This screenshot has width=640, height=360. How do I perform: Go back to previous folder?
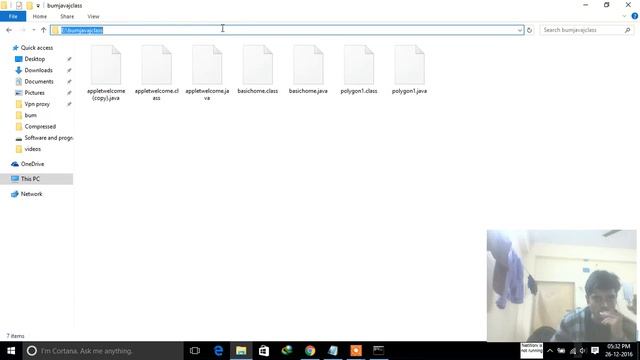(9, 30)
